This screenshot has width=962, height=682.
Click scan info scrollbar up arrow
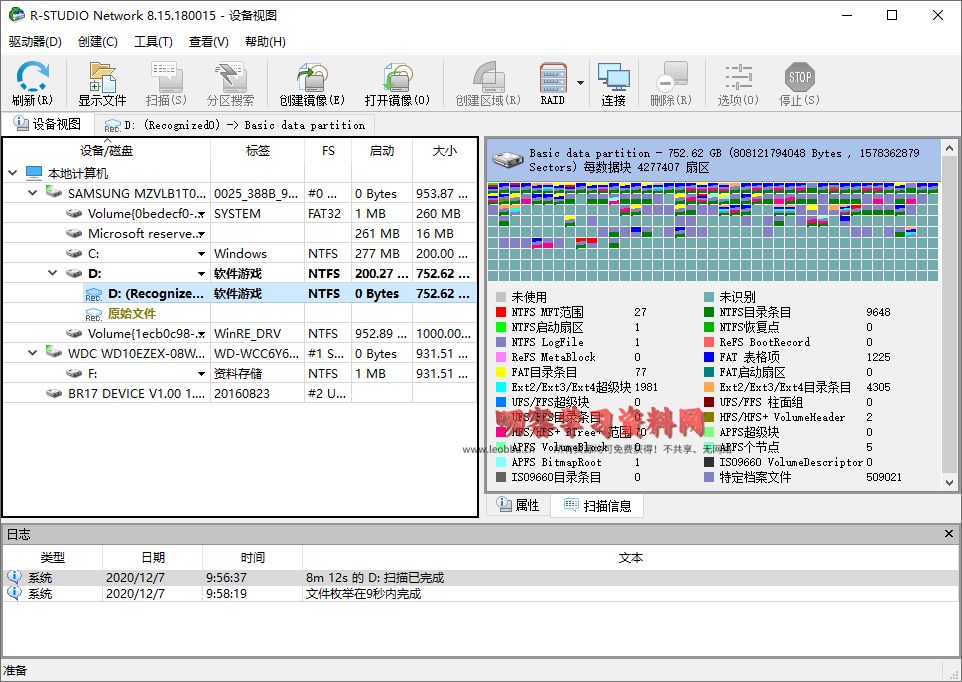point(949,148)
